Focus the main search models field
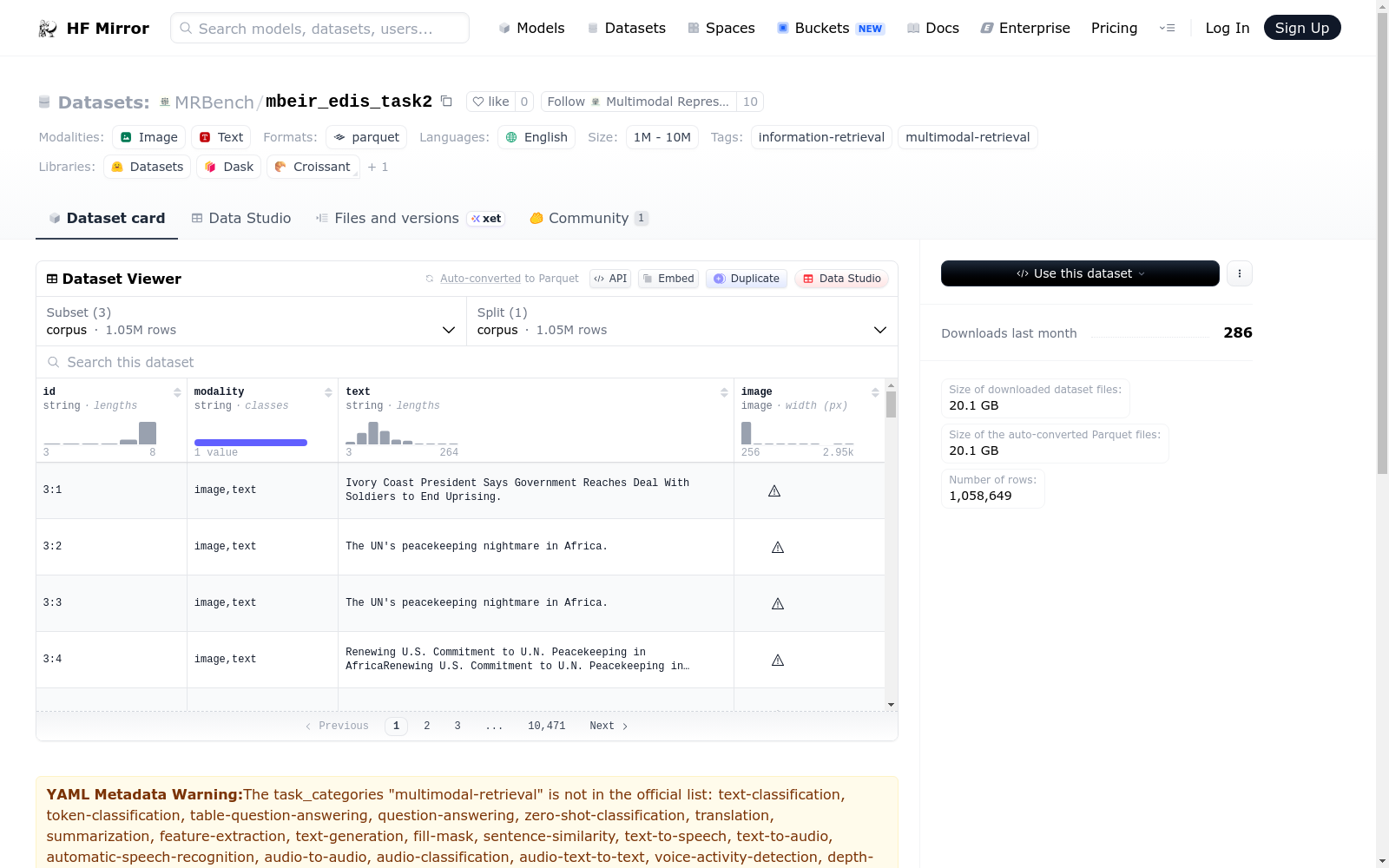This screenshot has height=868, width=1389. click(x=319, y=28)
